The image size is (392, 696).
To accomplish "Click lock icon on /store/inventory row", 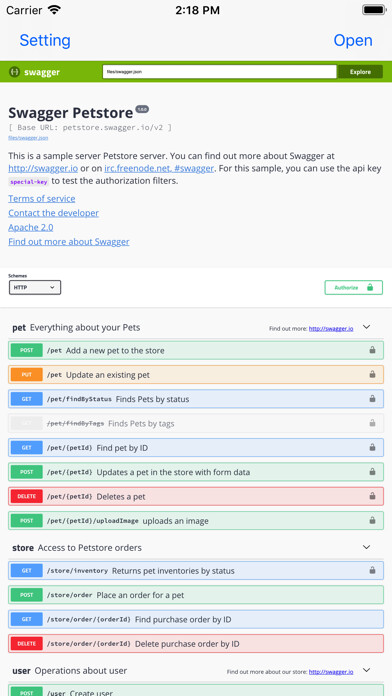I will point(372,570).
